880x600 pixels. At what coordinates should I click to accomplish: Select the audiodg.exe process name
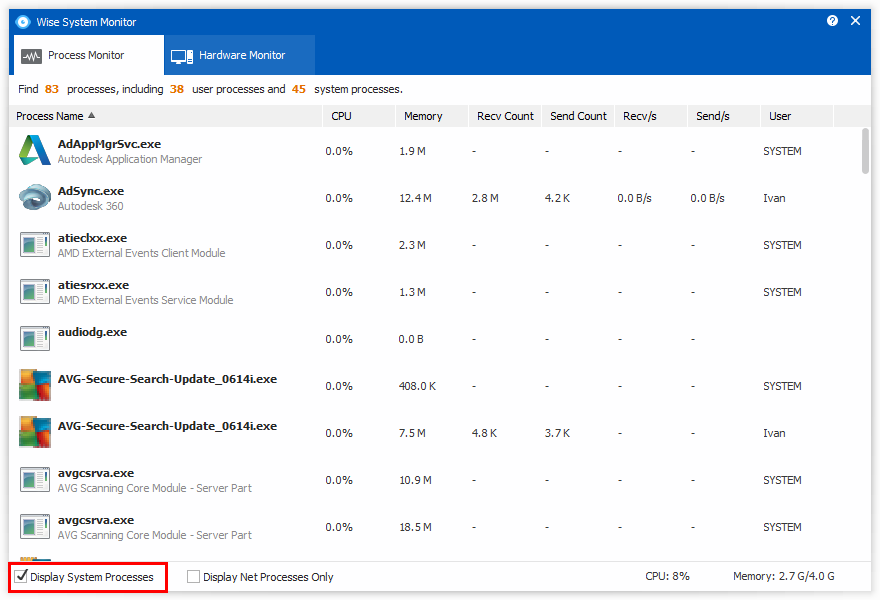[x=93, y=332]
